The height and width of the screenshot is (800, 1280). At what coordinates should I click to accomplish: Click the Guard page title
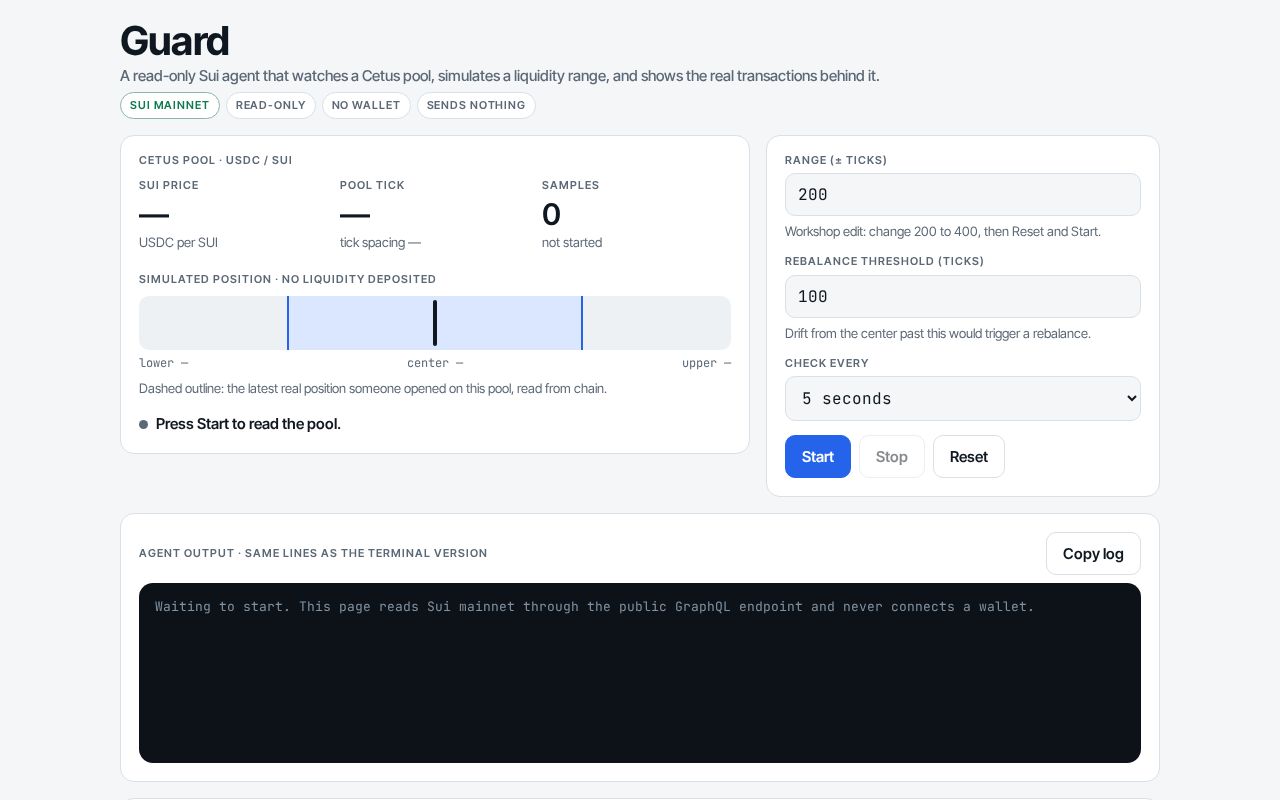[174, 41]
